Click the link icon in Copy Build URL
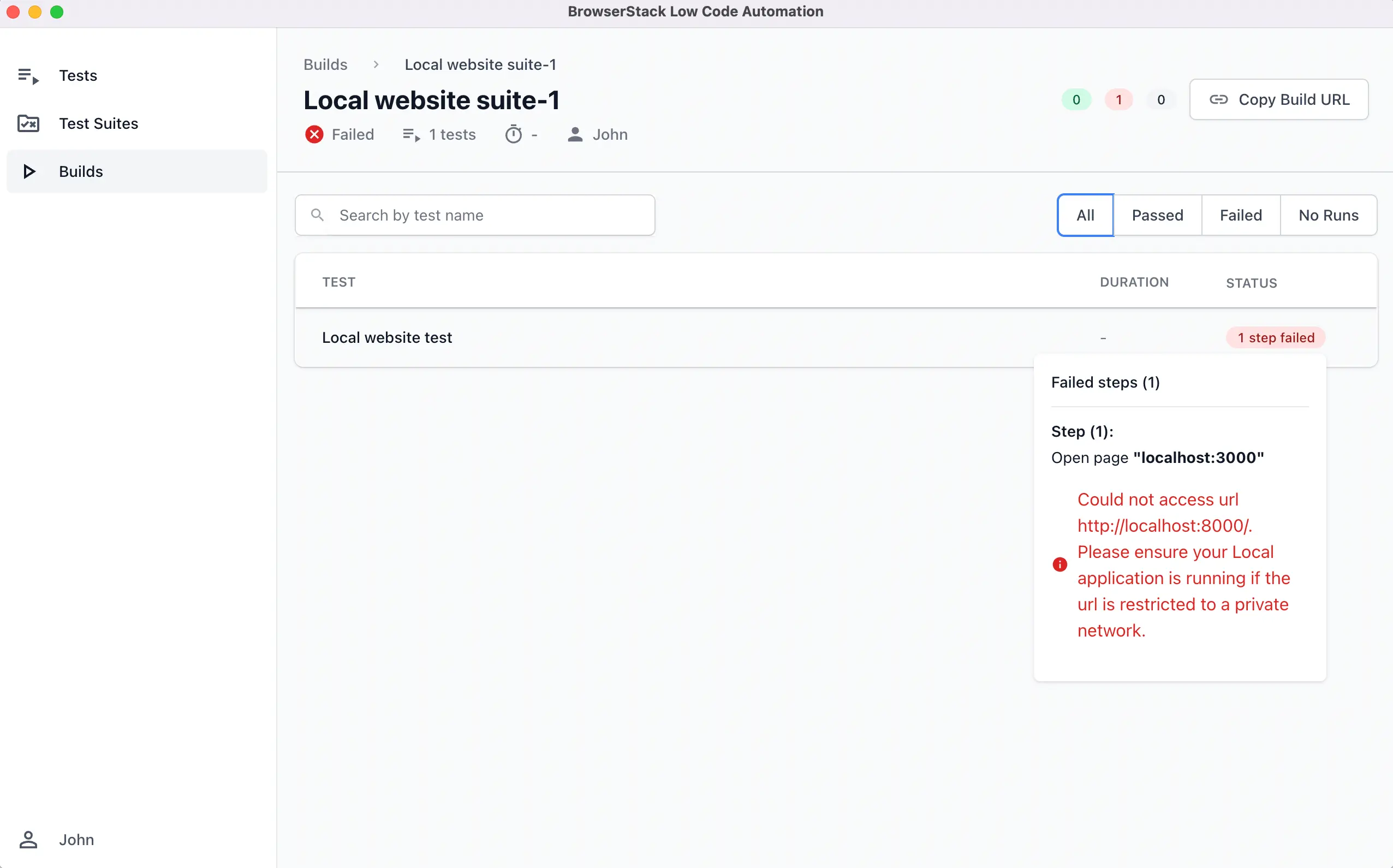The image size is (1393, 868). coord(1218,100)
